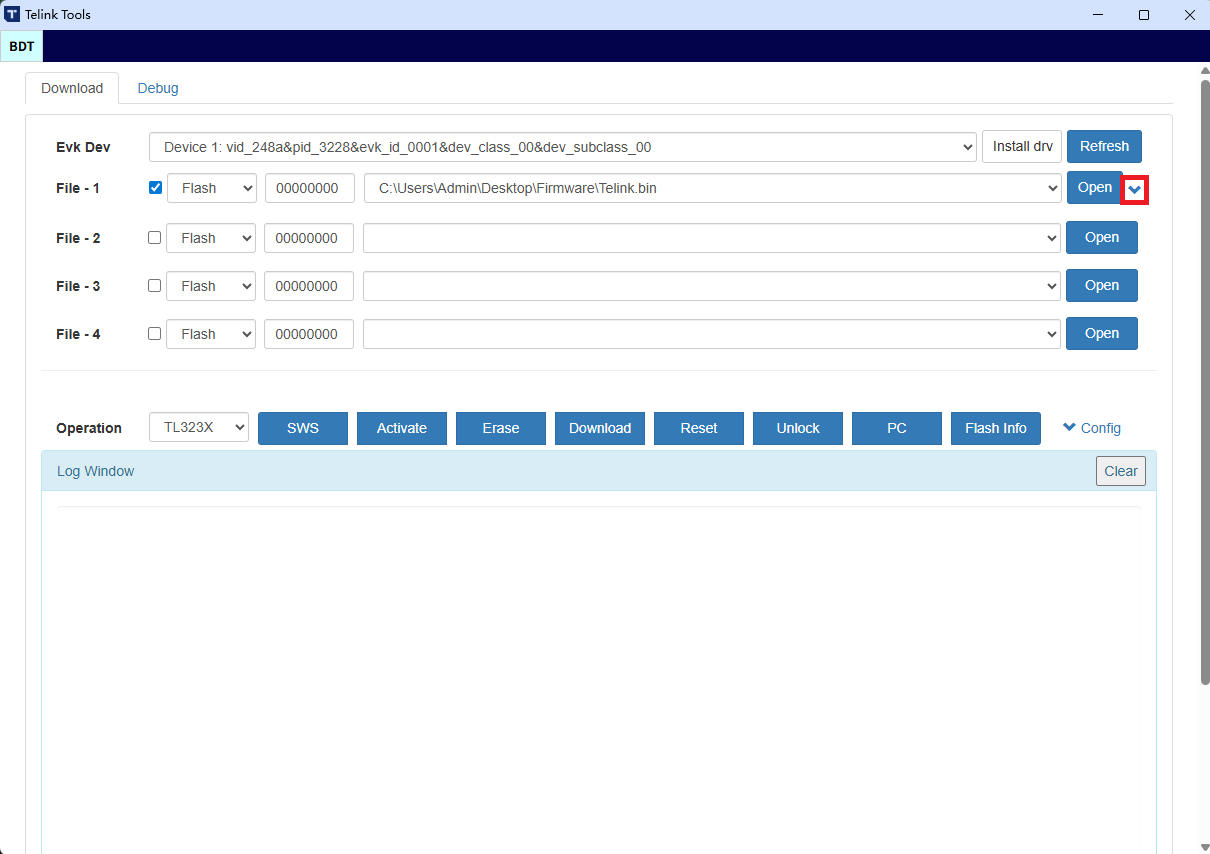The height and width of the screenshot is (854, 1210).
Task: Erase the chip flash
Action: tap(500, 428)
